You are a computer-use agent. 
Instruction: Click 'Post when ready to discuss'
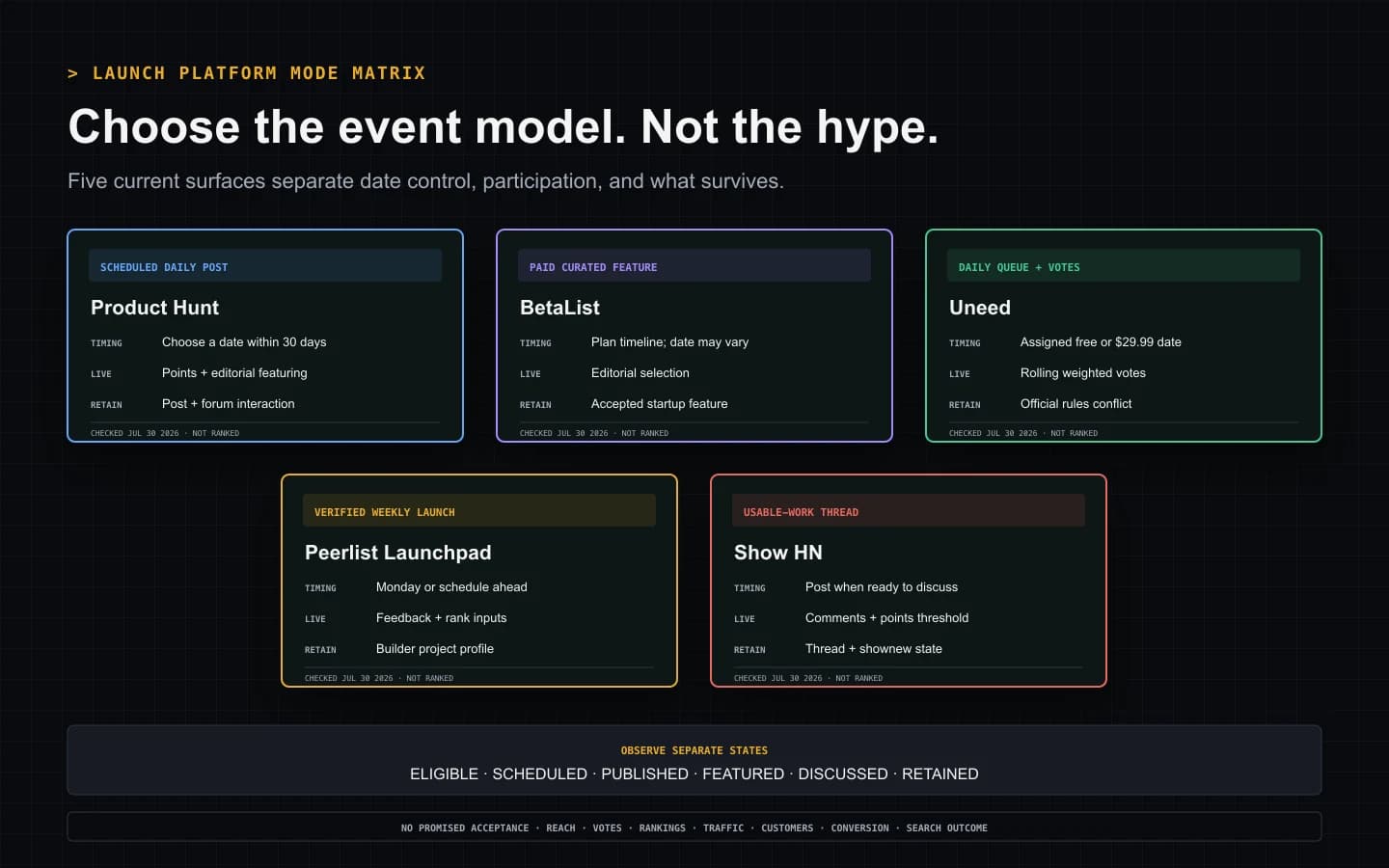coord(882,587)
